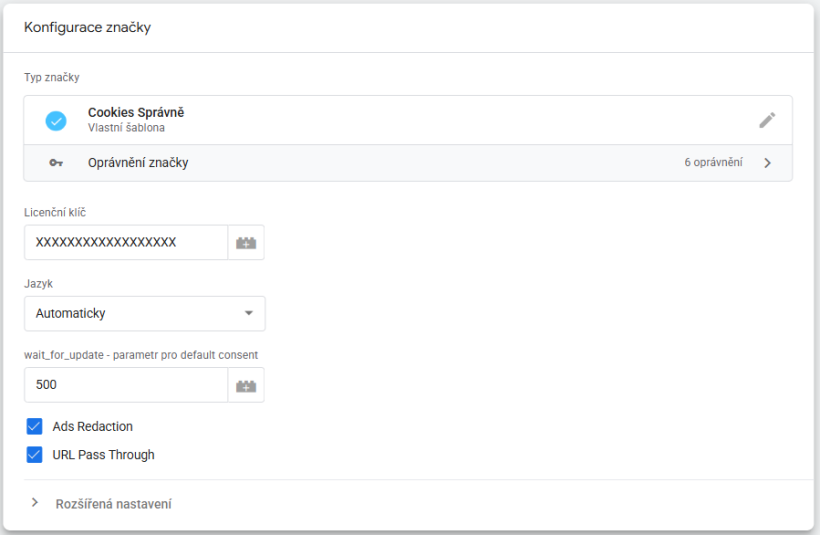
Task: Expand Rozšířená nastavení using its chevron
Action: 35,503
